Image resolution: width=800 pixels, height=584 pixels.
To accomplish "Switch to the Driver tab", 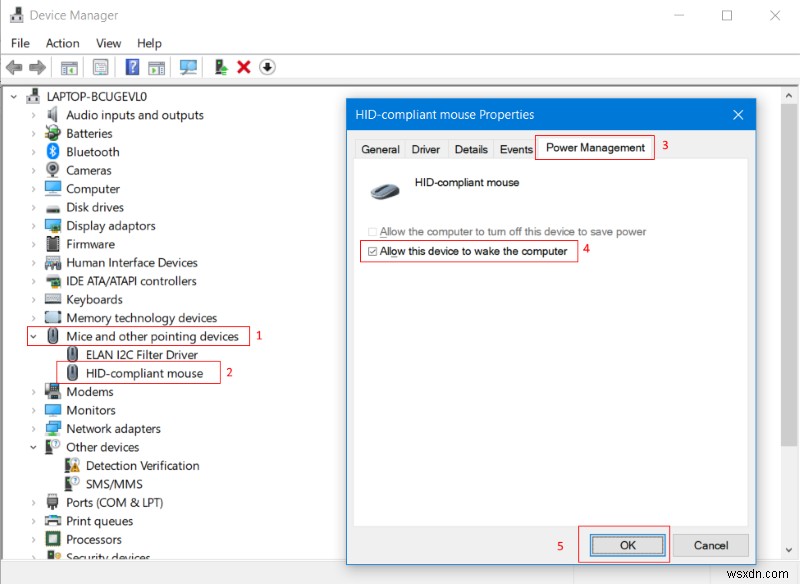I will (x=425, y=148).
